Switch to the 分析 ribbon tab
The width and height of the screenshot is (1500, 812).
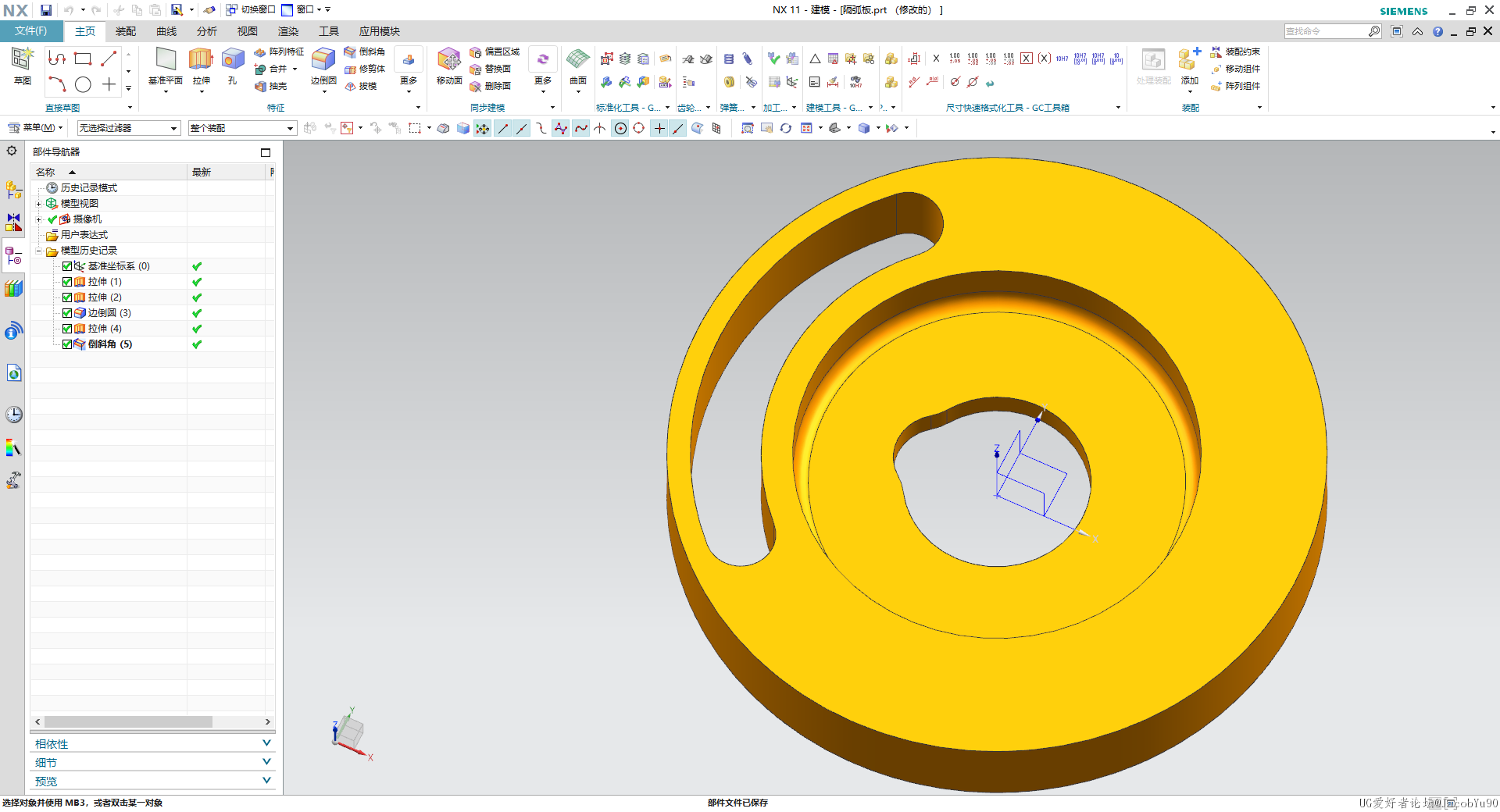(207, 31)
